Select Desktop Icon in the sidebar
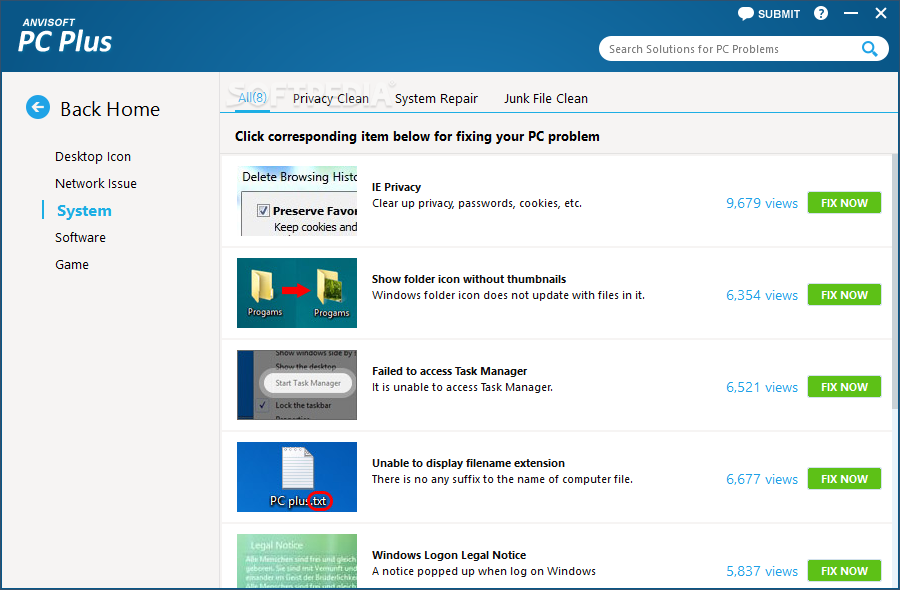The width and height of the screenshot is (900, 590). point(93,157)
